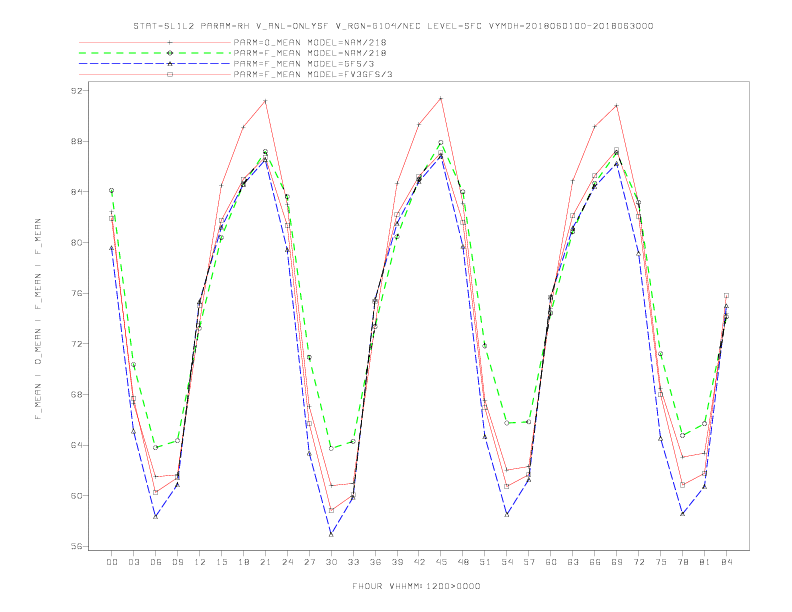Click the x-axis hour label 42
Screen dimensions: 792x612
[419, 562]
